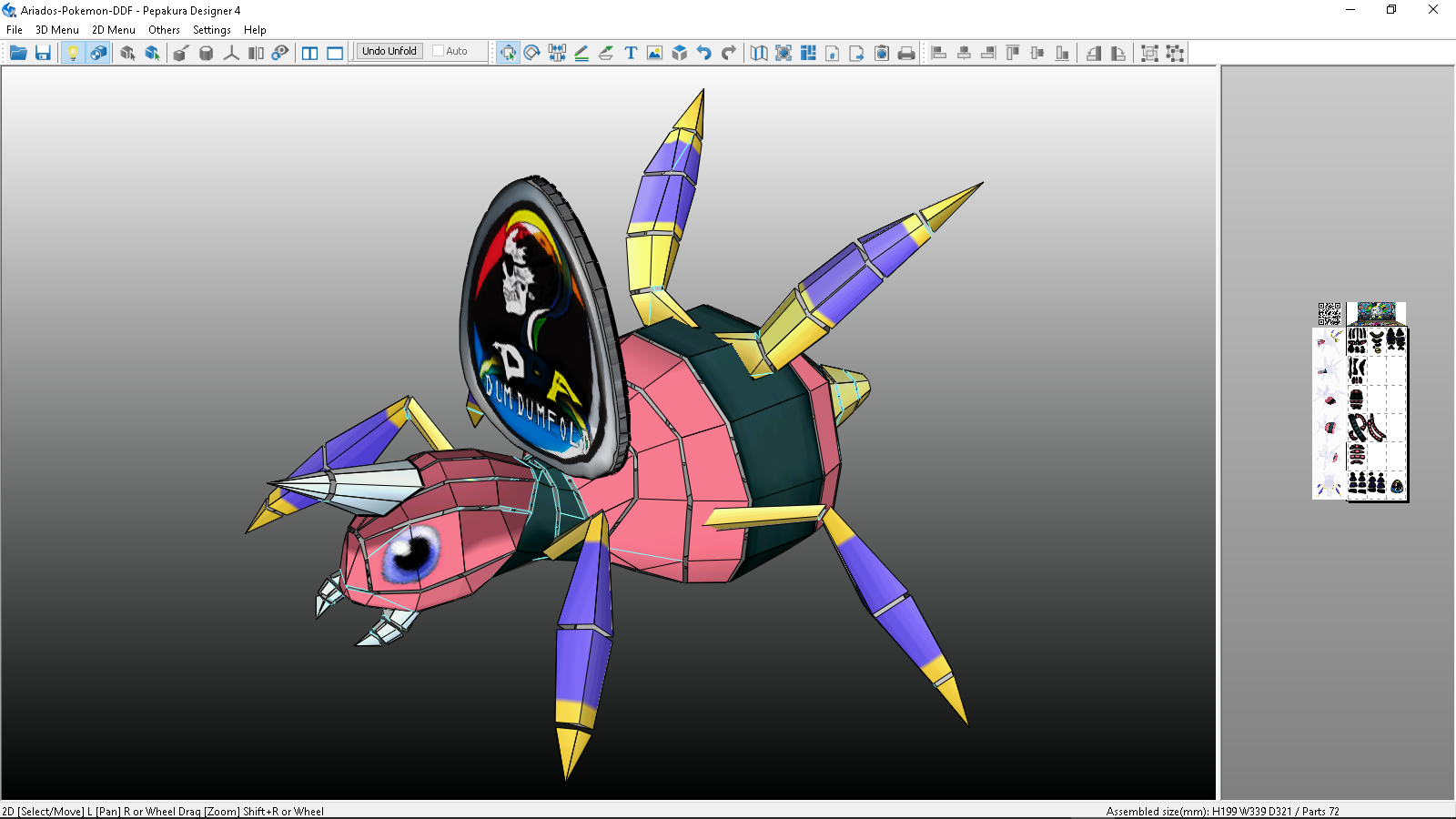Select the Rotate part tool
The image size is (1456, 819).
[532, 53]
